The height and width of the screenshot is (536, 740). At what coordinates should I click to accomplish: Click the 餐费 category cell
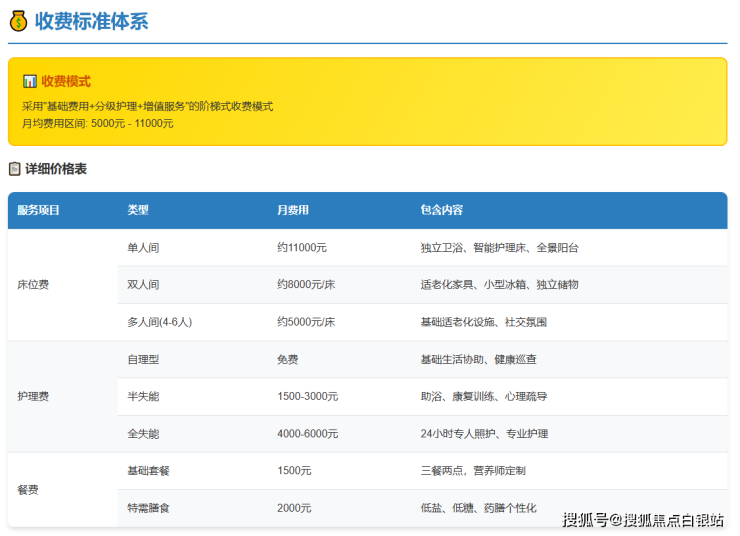[27, 490]
